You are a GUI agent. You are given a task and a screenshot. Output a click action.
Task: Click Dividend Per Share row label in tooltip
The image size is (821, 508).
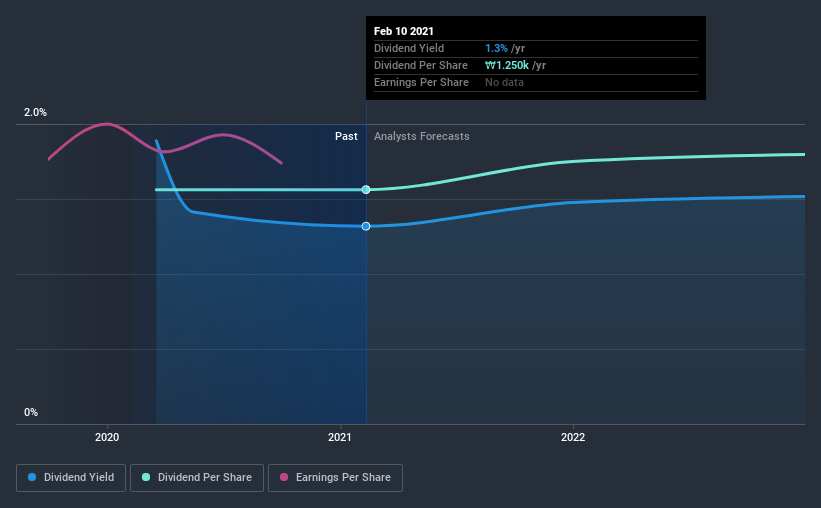point(420,65)
